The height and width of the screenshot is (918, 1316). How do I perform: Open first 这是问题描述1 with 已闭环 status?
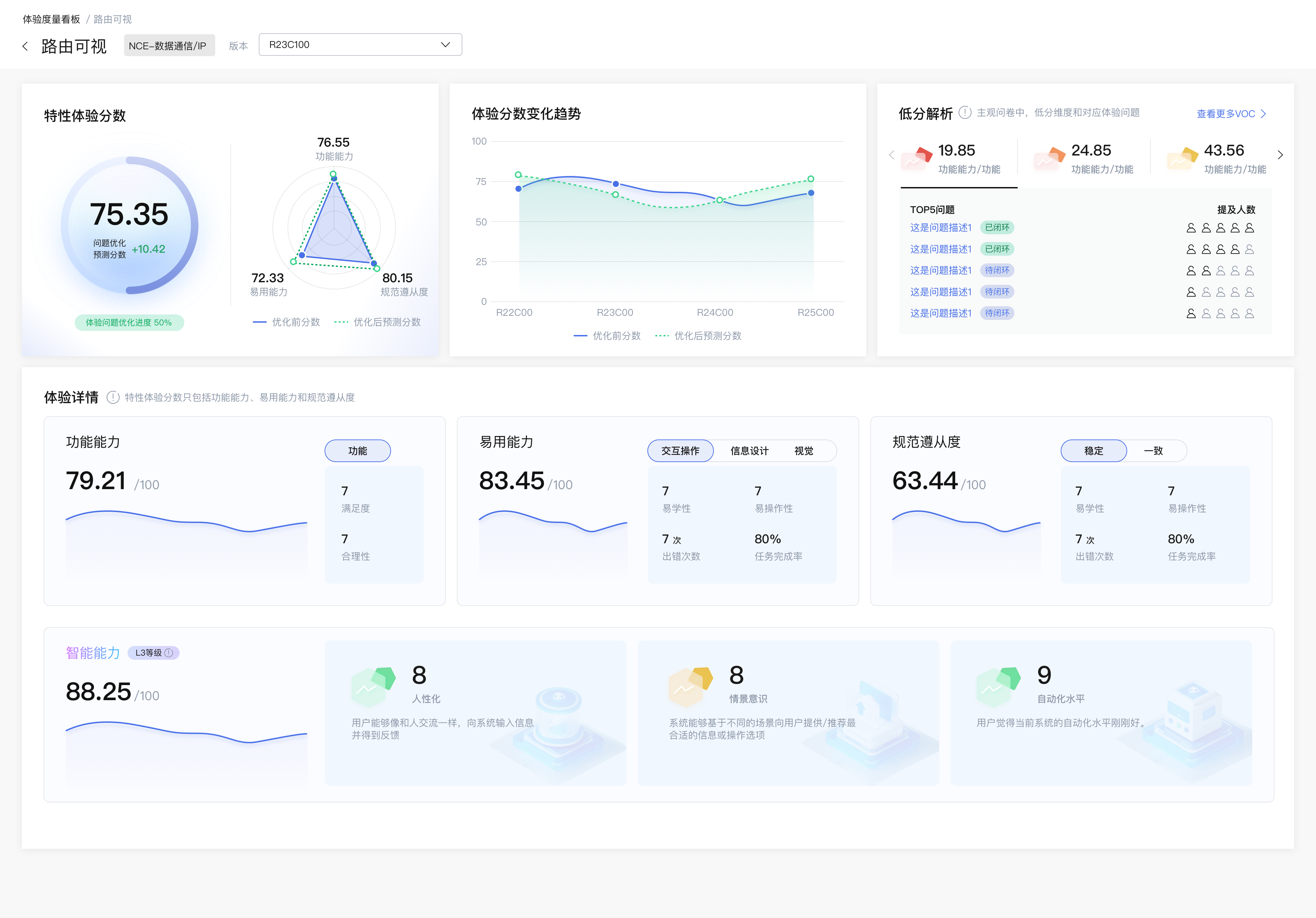click(x=941, y=227)
